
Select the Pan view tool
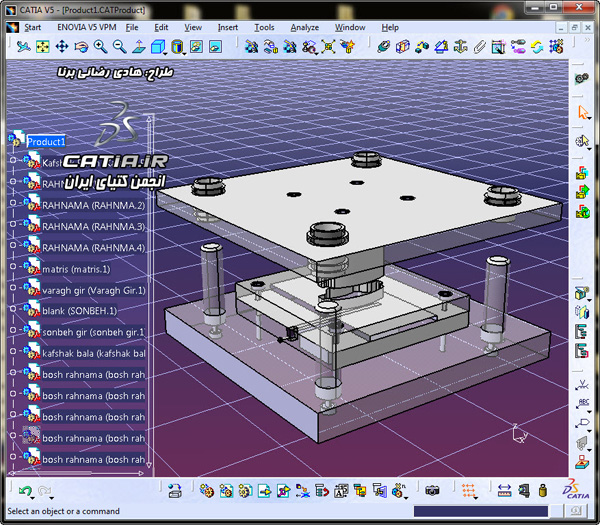[x=62, y=47]
